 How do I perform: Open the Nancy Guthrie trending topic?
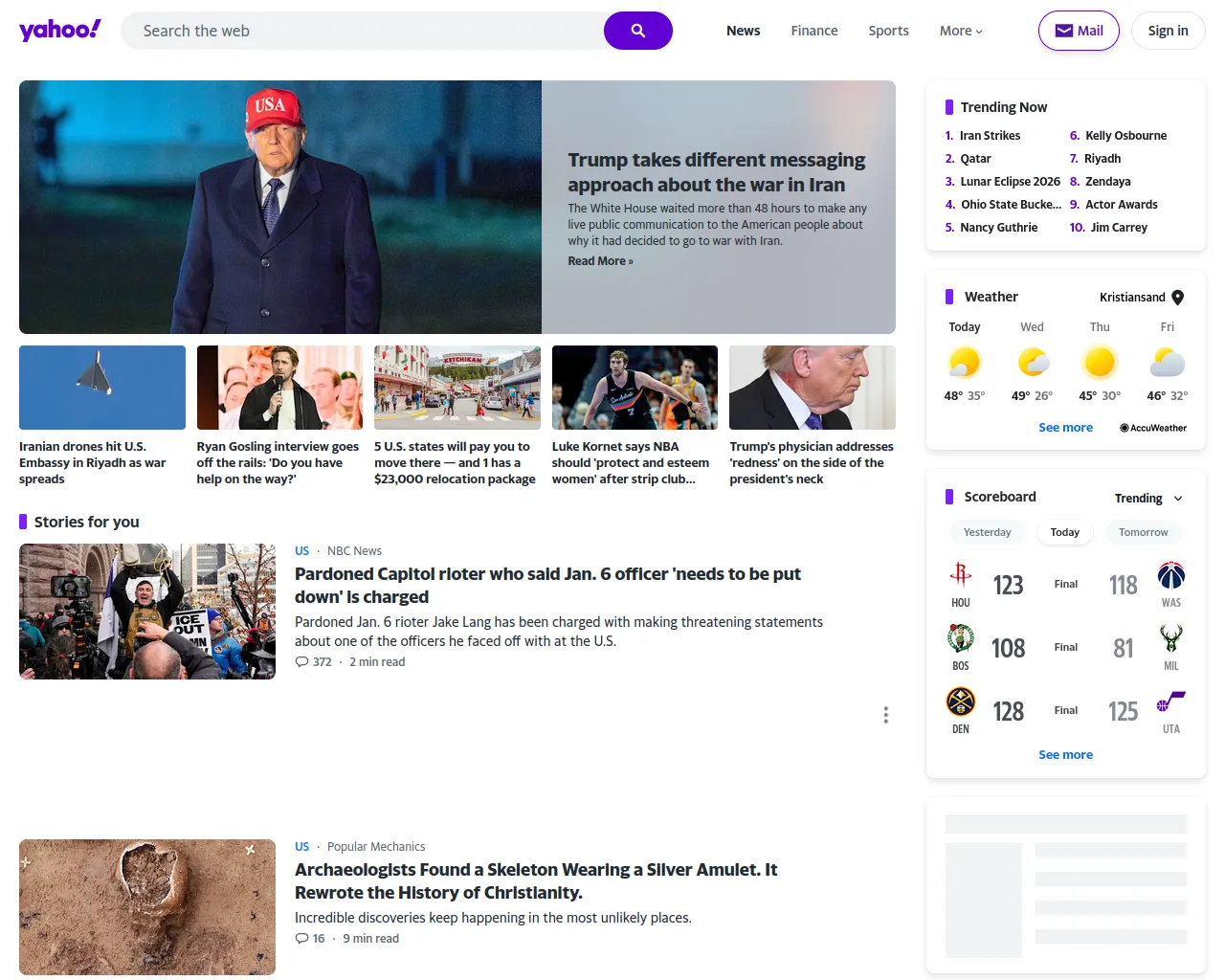point(999,228)
